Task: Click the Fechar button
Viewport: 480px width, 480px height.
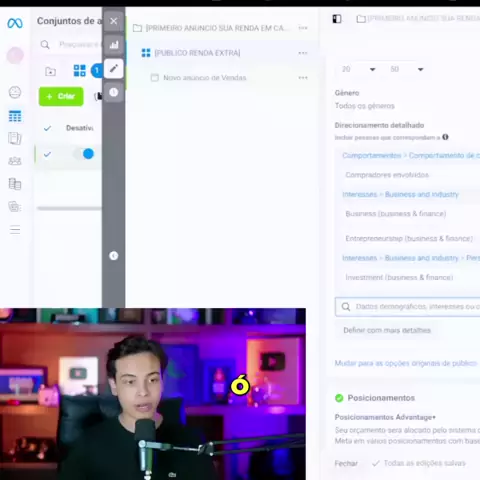Action: tap(346, 463)
